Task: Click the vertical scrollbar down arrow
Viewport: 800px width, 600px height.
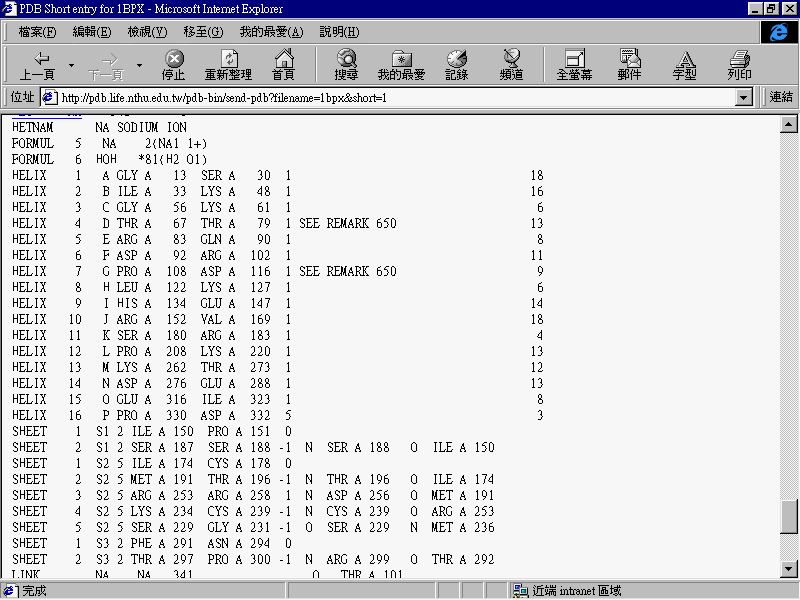Action: click(x=790, y=570)
